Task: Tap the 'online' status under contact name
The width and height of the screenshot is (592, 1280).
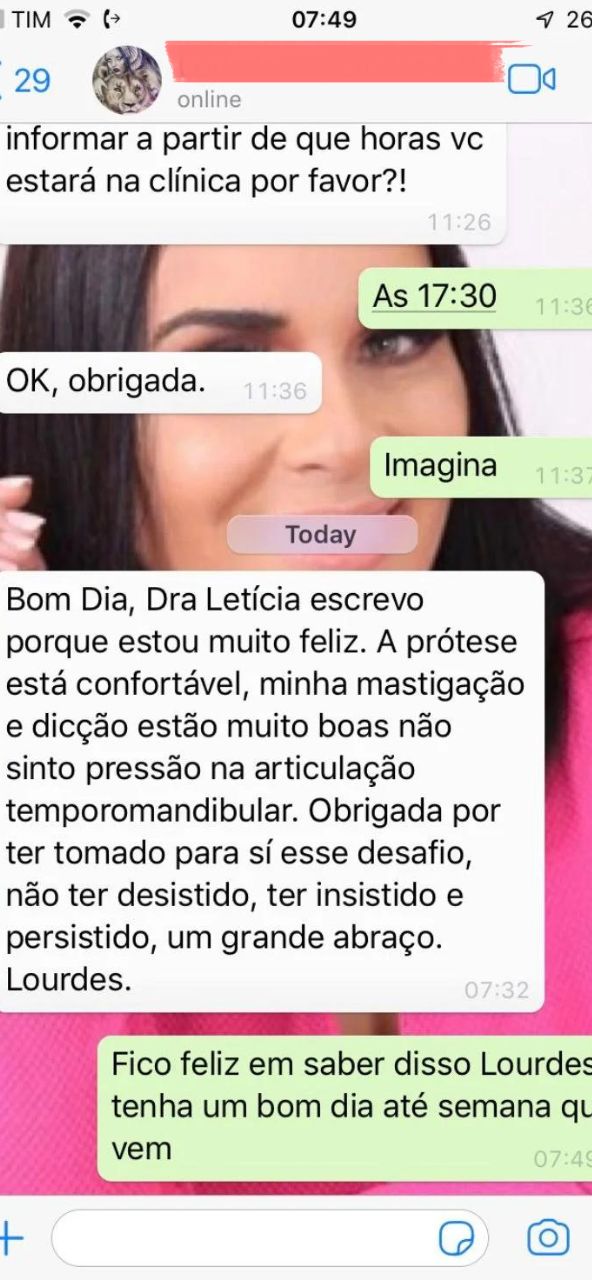Action: [x=209, y=100]
